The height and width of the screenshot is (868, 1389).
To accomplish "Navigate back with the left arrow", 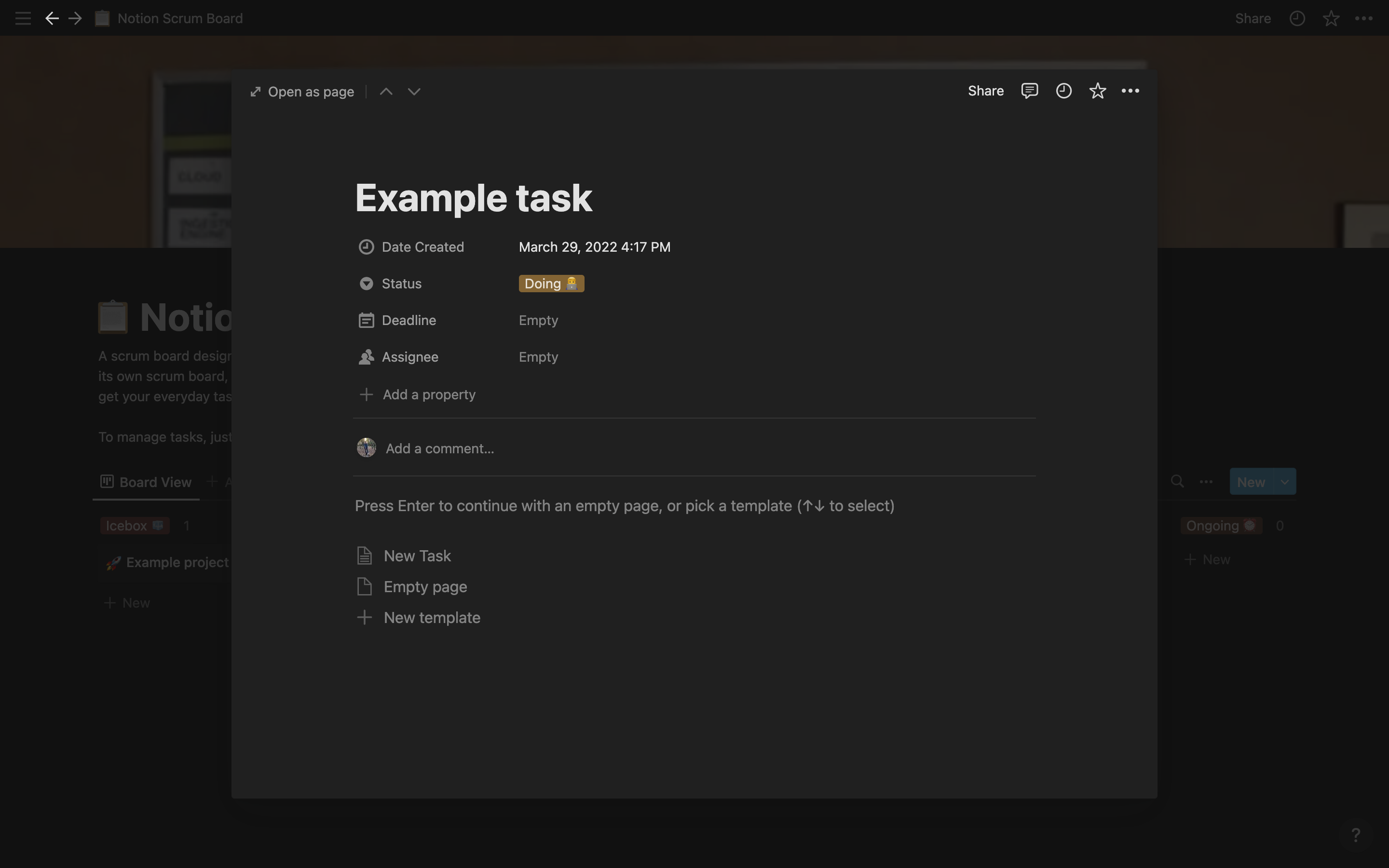I will [x=52, y=18].
